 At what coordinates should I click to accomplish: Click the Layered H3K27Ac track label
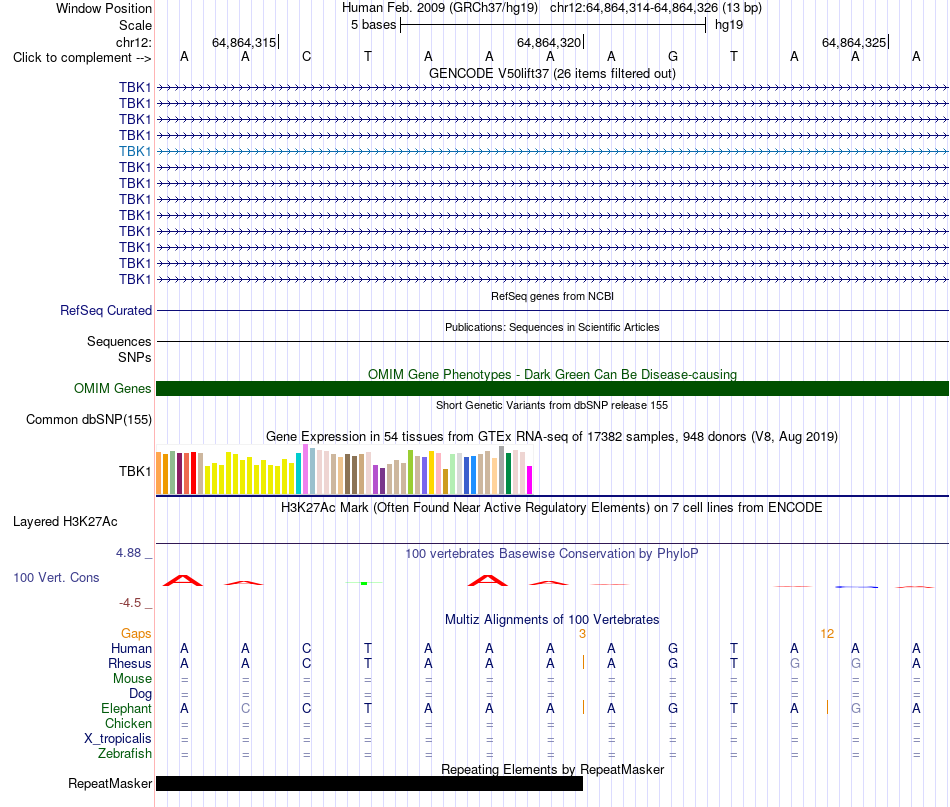point(65,522)
